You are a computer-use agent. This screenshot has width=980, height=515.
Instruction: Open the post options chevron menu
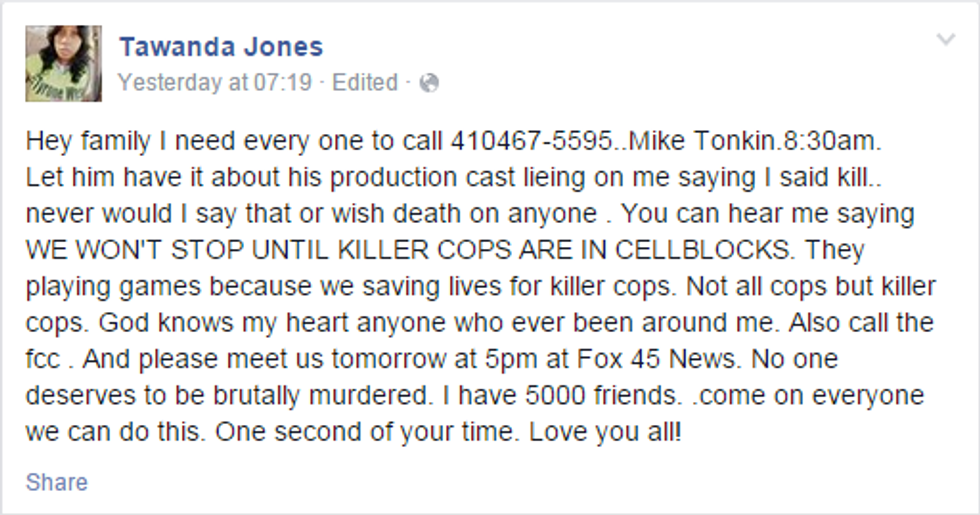coord(946,40)
